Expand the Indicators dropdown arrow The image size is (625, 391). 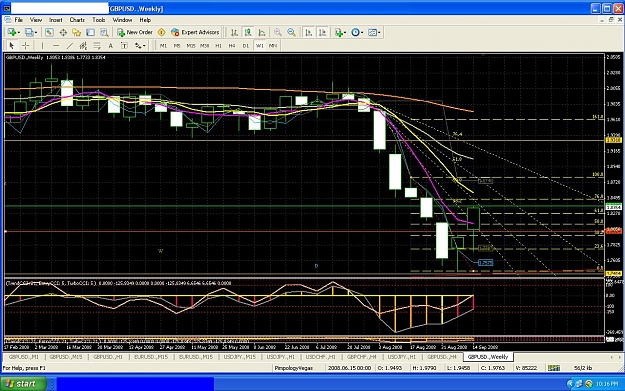[346, 32]
